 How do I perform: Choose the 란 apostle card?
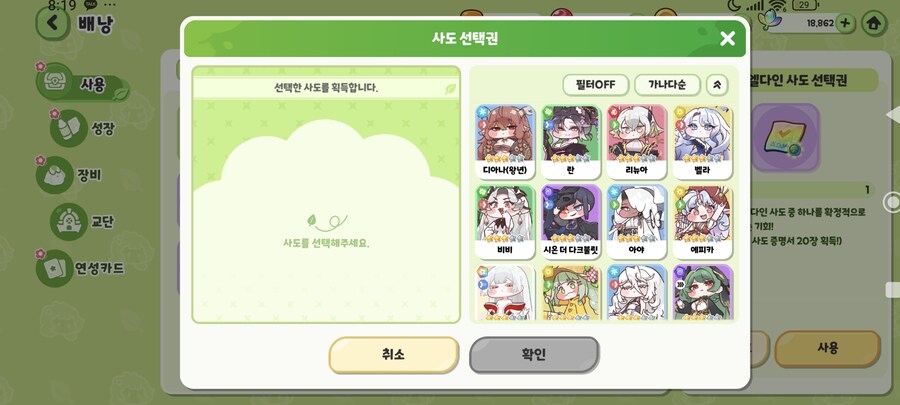point(571,142)
